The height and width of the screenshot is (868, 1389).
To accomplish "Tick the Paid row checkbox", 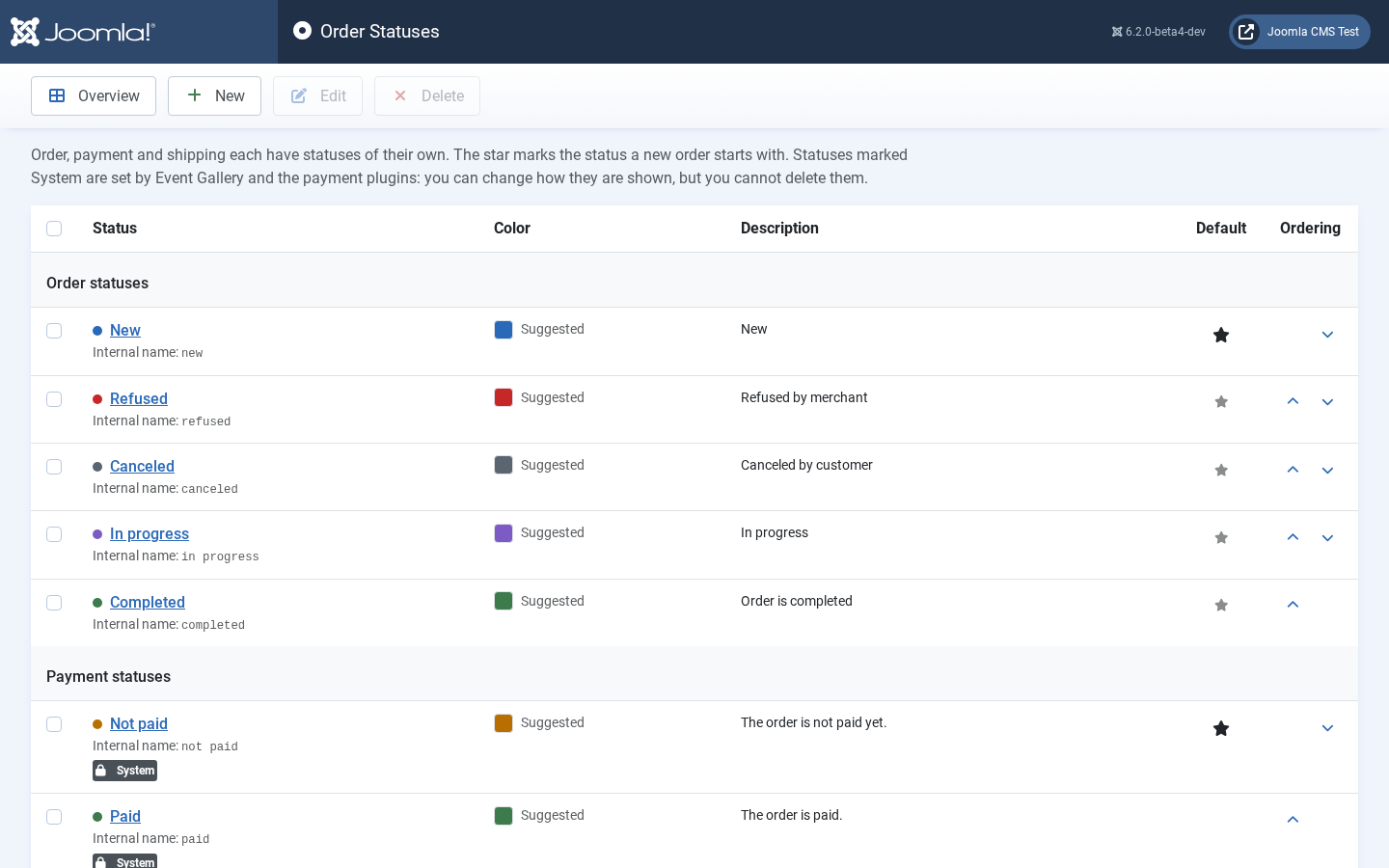I will [x=54, y=817].
